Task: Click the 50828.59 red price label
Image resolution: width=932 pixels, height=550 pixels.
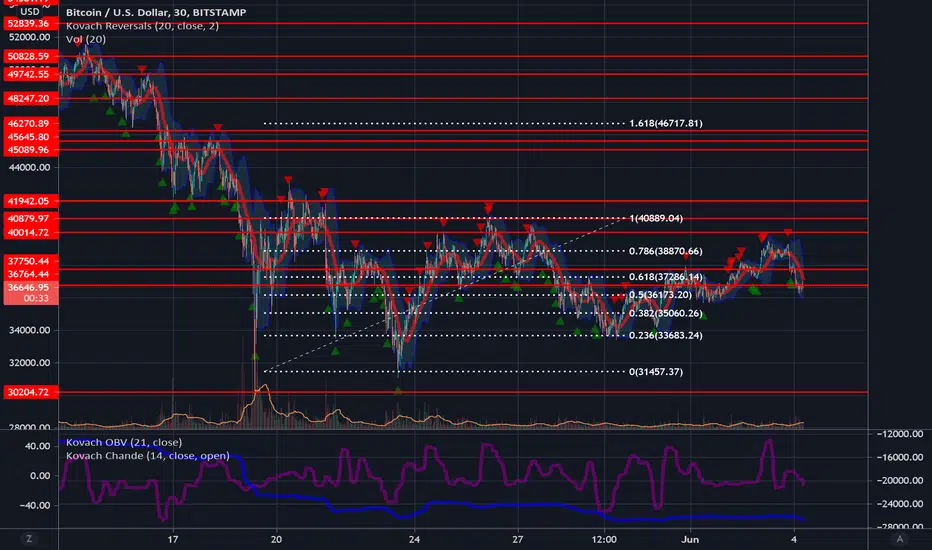Action: click(x=31, y=56)
